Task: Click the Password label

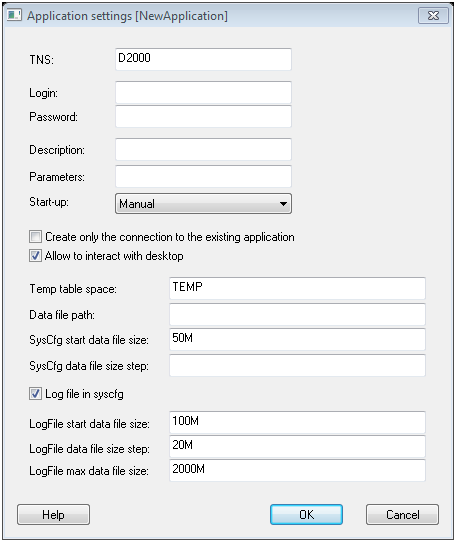Action: [54, 117]
